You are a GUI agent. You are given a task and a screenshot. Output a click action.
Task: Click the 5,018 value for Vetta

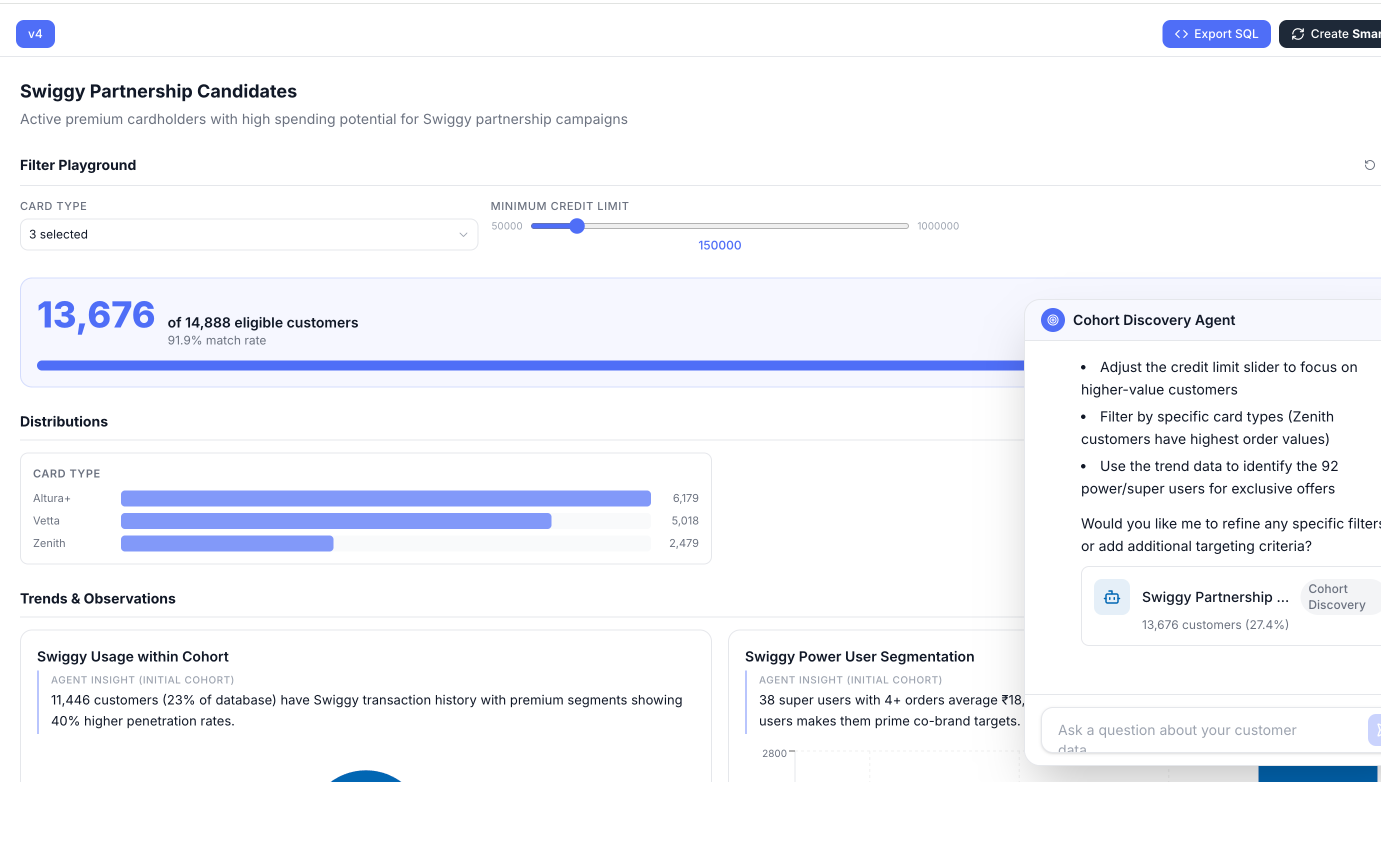point(686,521)
